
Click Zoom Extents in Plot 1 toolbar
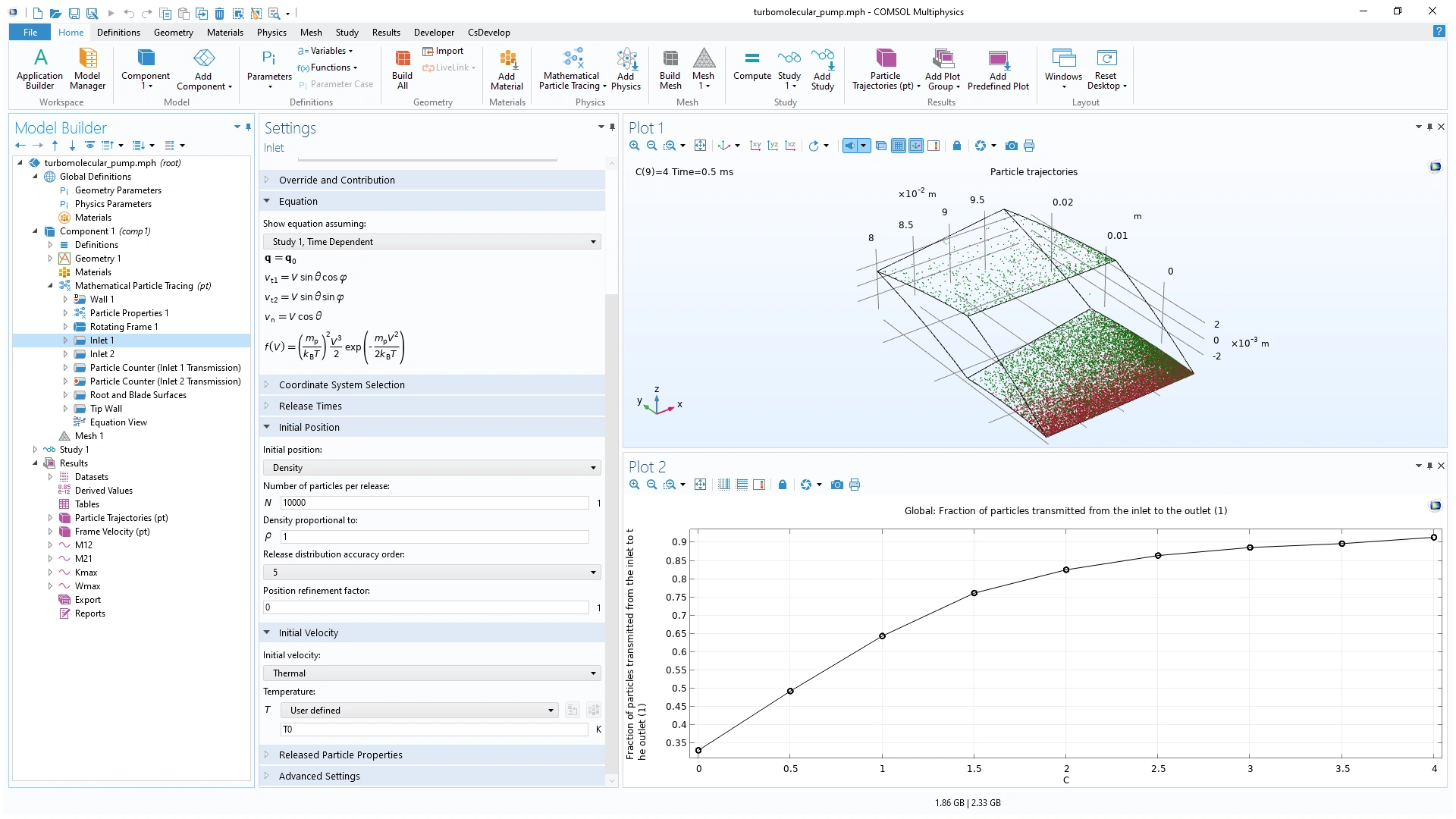[x=700, y=146]
